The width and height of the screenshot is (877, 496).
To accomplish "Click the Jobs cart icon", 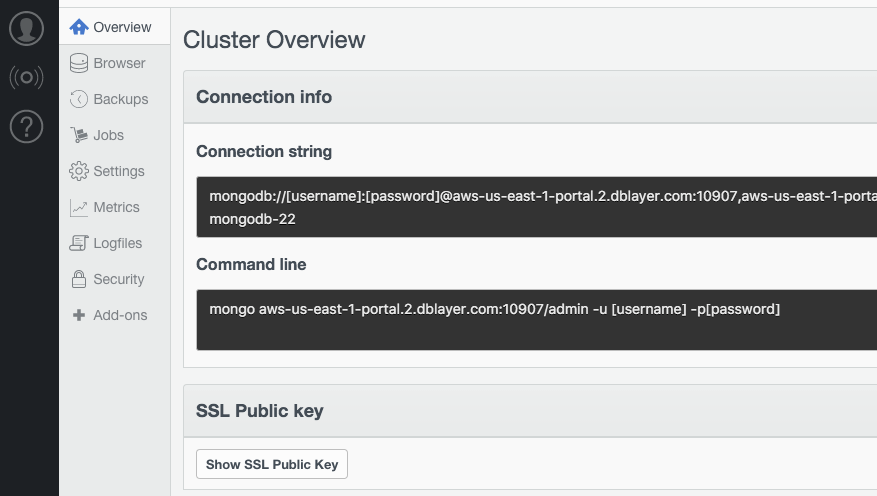I will 79,135.
